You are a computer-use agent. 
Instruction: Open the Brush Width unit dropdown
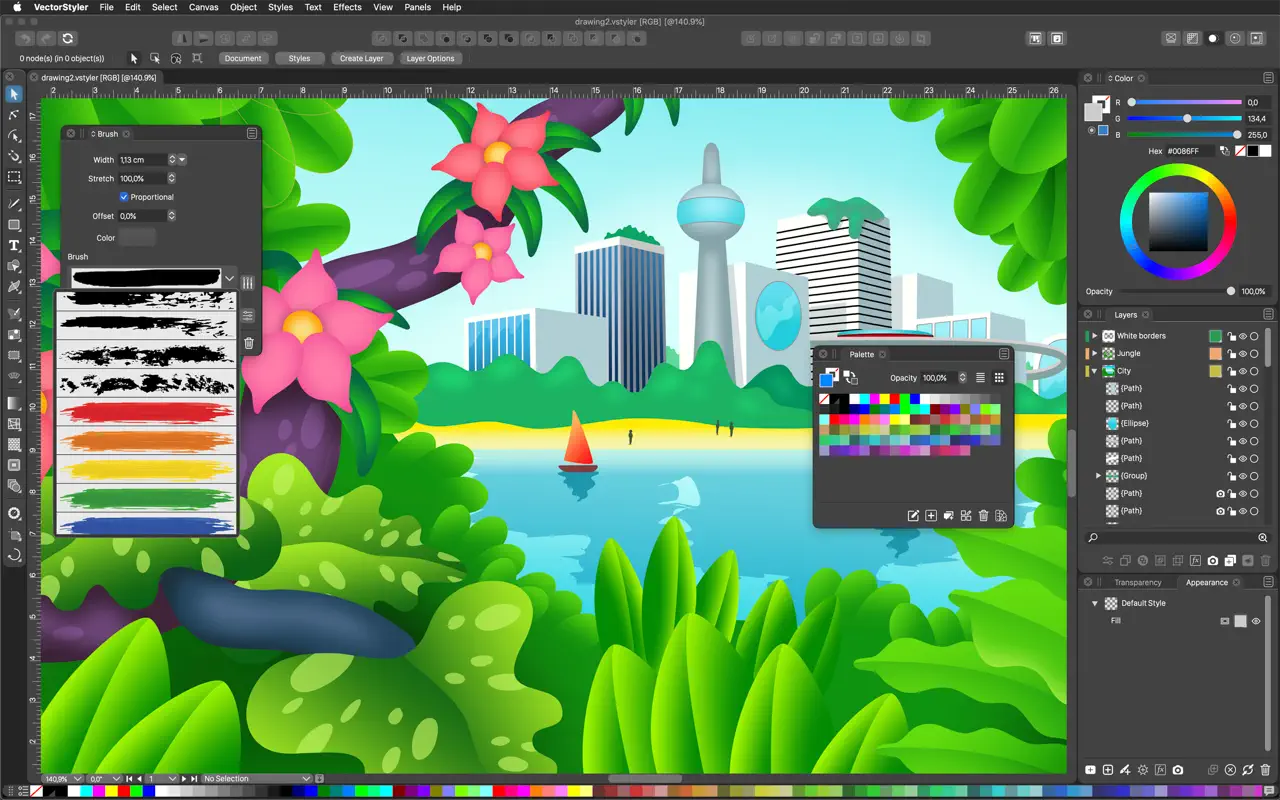click(x=182, y=160)
